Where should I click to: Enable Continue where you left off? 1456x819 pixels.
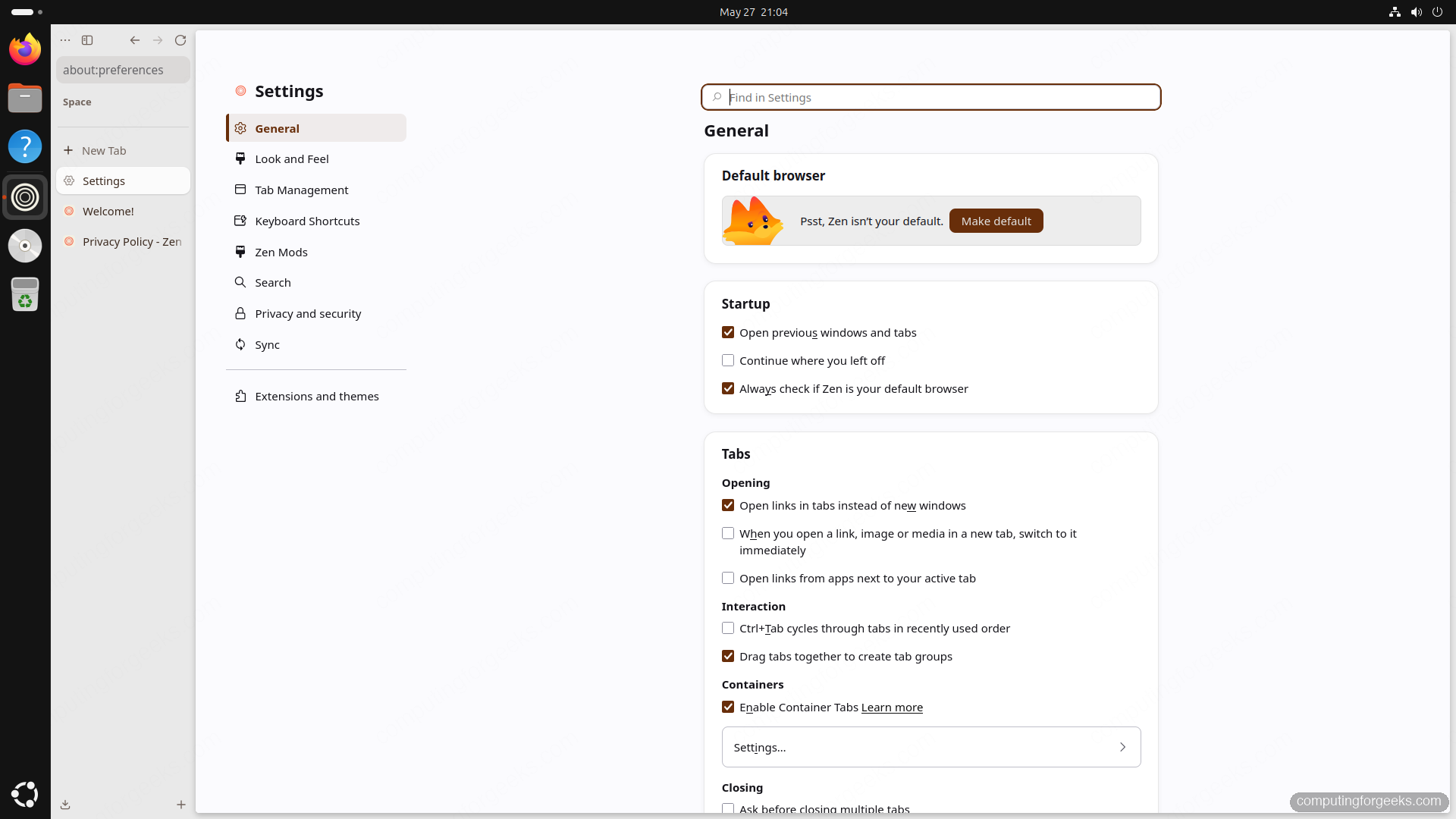coord(728,360)
